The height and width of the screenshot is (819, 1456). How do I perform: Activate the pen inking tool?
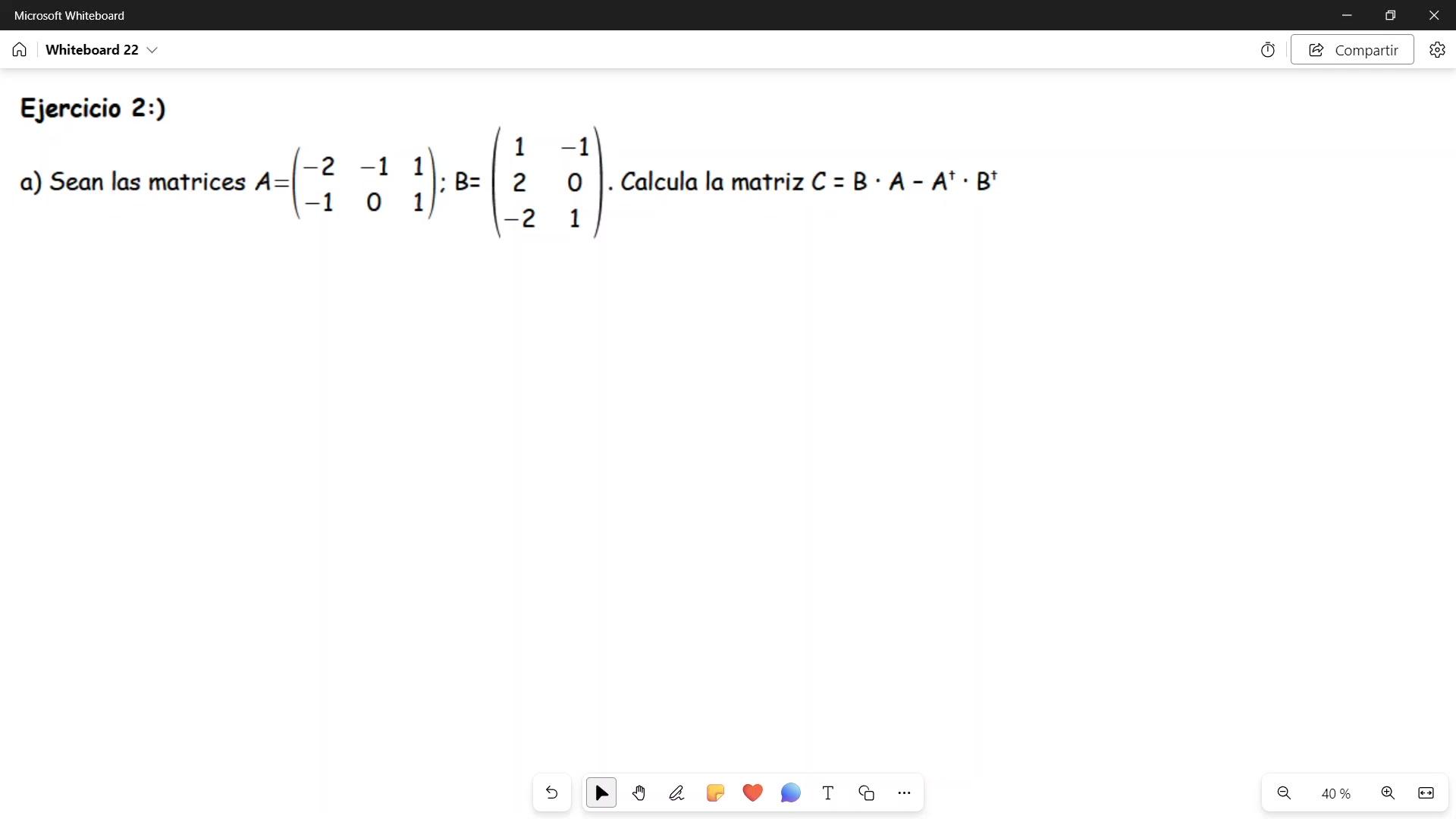pyautogui.click(x=676, y=793)
